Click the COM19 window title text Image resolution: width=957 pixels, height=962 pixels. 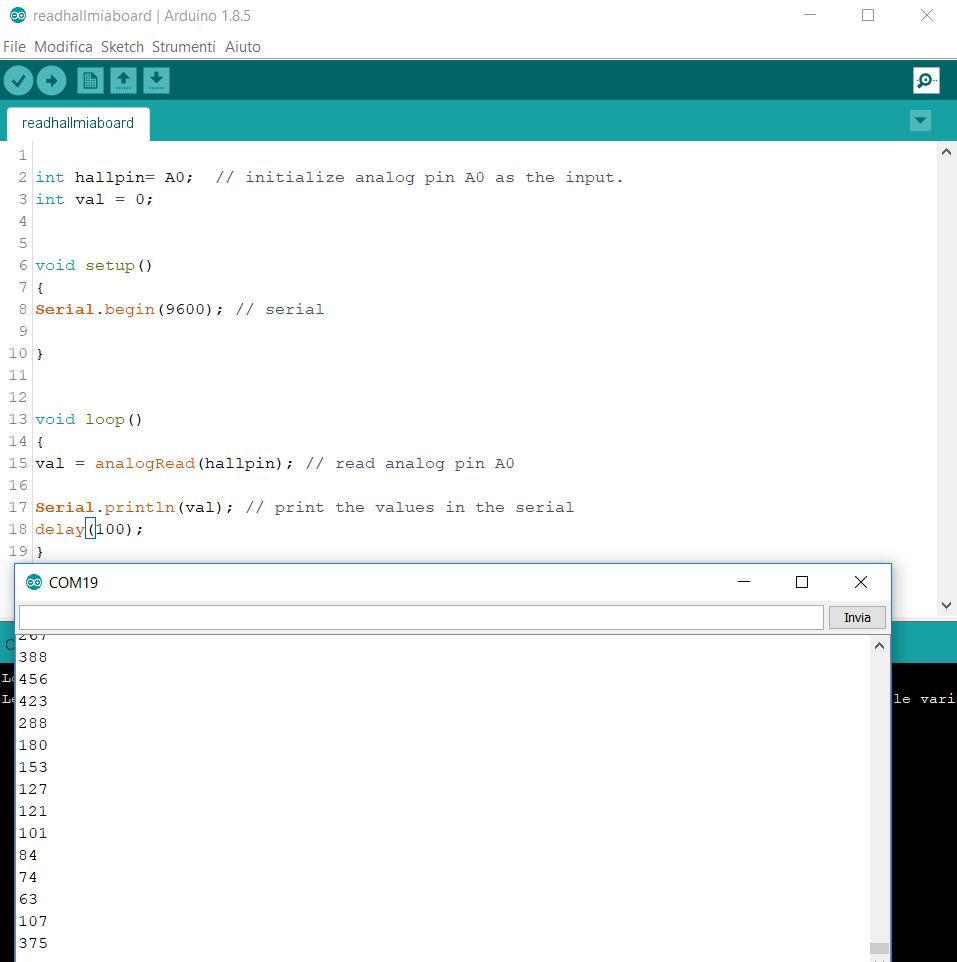73,583
